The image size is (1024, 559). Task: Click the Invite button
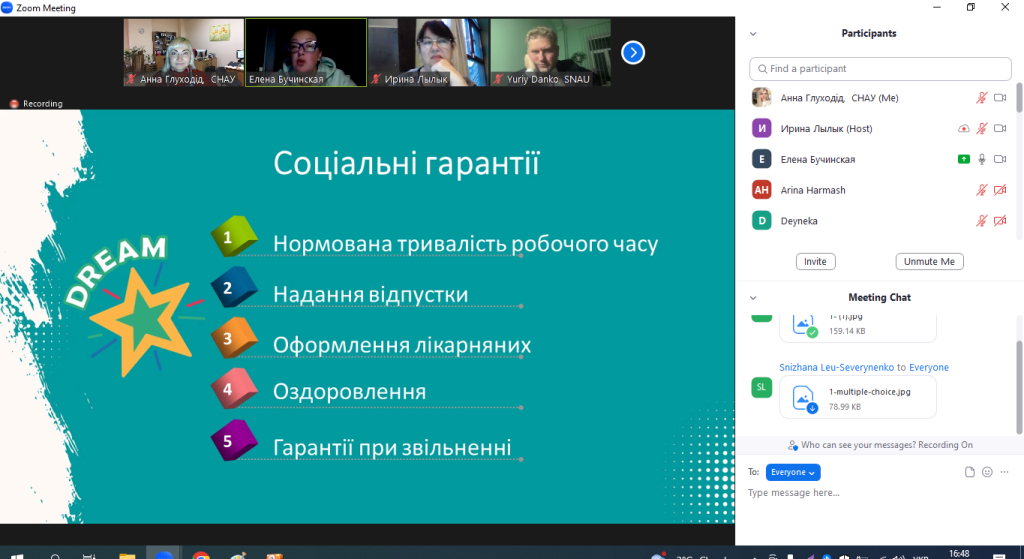pyautogui.click(x=815, y=261)
